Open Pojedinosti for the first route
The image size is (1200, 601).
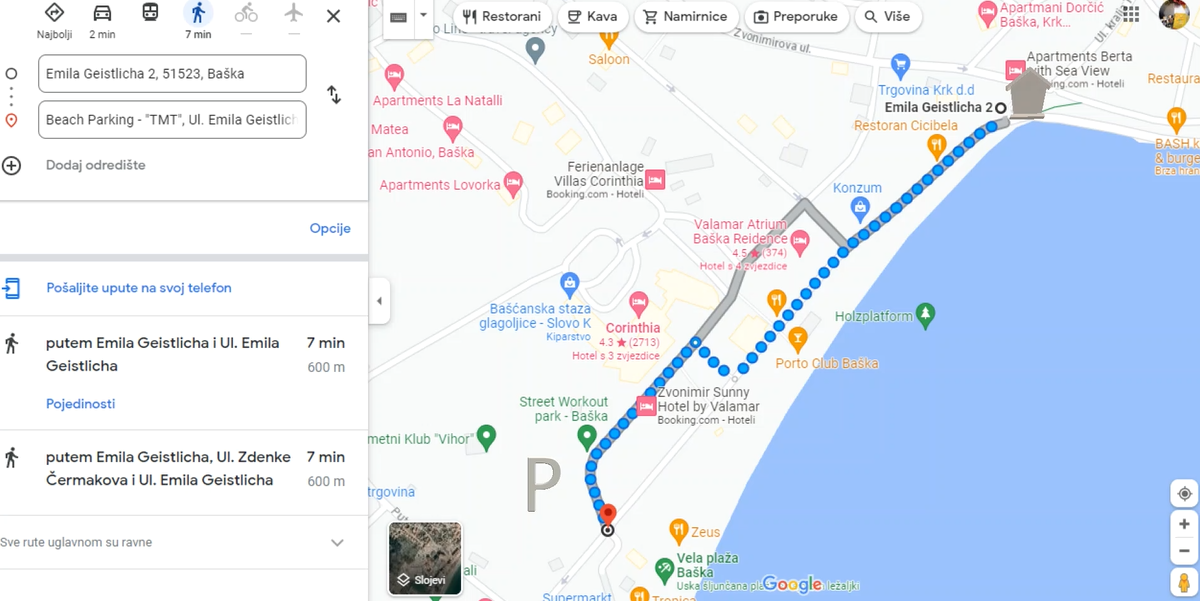tap(81, 404)
